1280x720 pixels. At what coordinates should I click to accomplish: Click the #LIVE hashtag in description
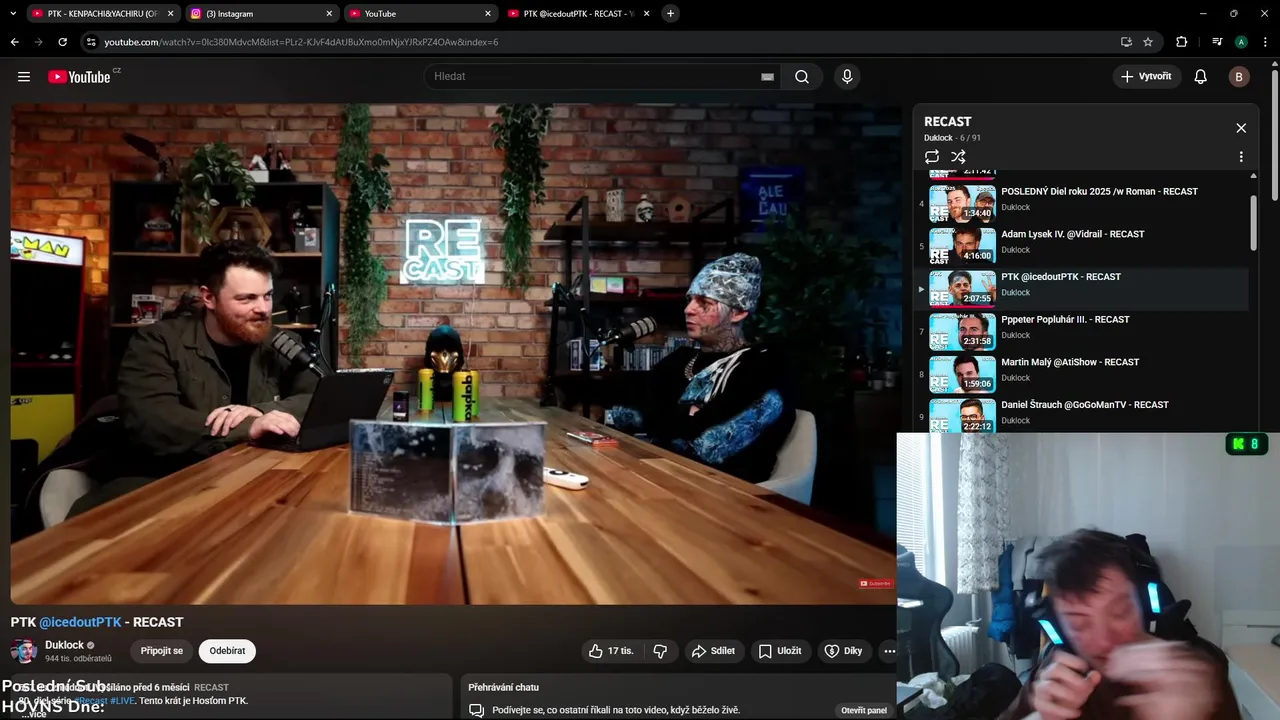point(123,701)
